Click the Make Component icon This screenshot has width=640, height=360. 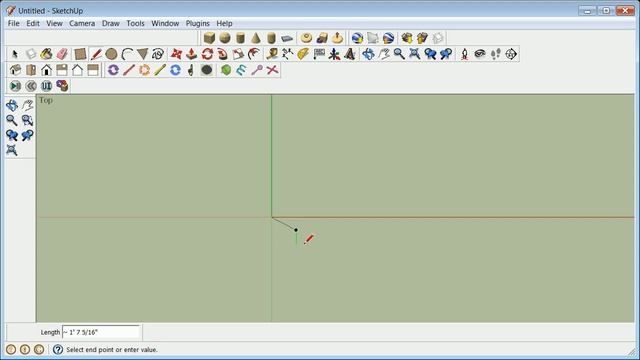pos(31,54)
